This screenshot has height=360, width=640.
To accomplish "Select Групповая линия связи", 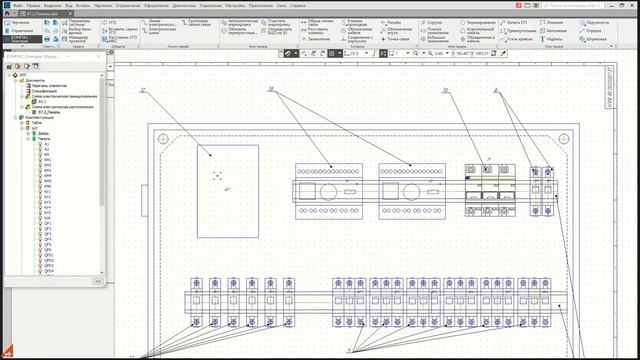I will pos(197,22).
